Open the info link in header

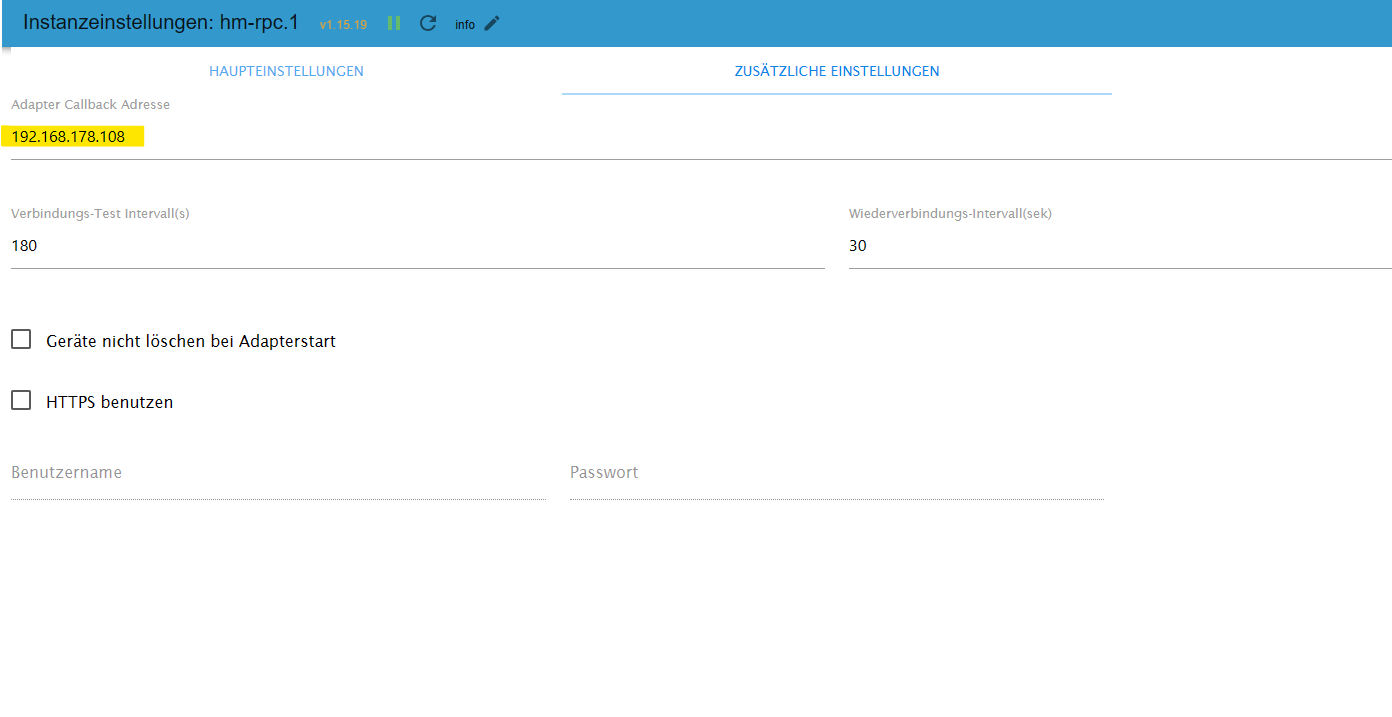point(465,24)
